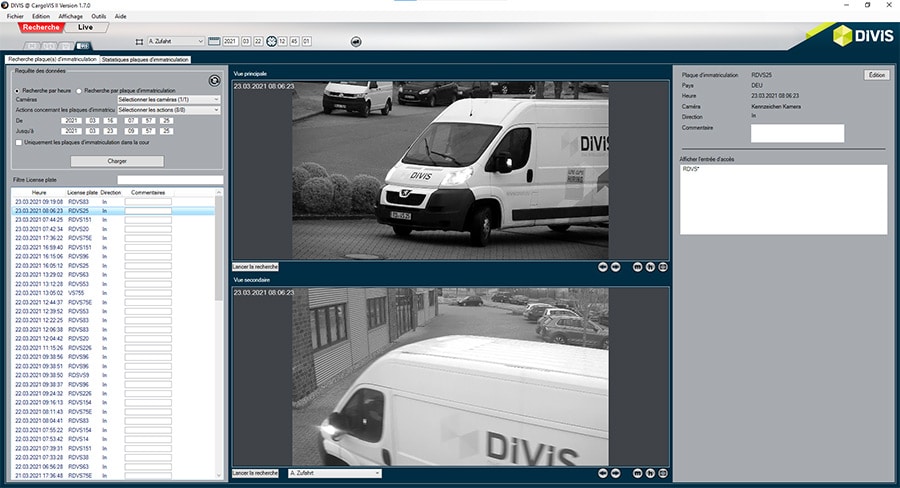This screenshot has height=488, width=900.
Task: Open the Outils menu
Action: (x=99, y=16)
